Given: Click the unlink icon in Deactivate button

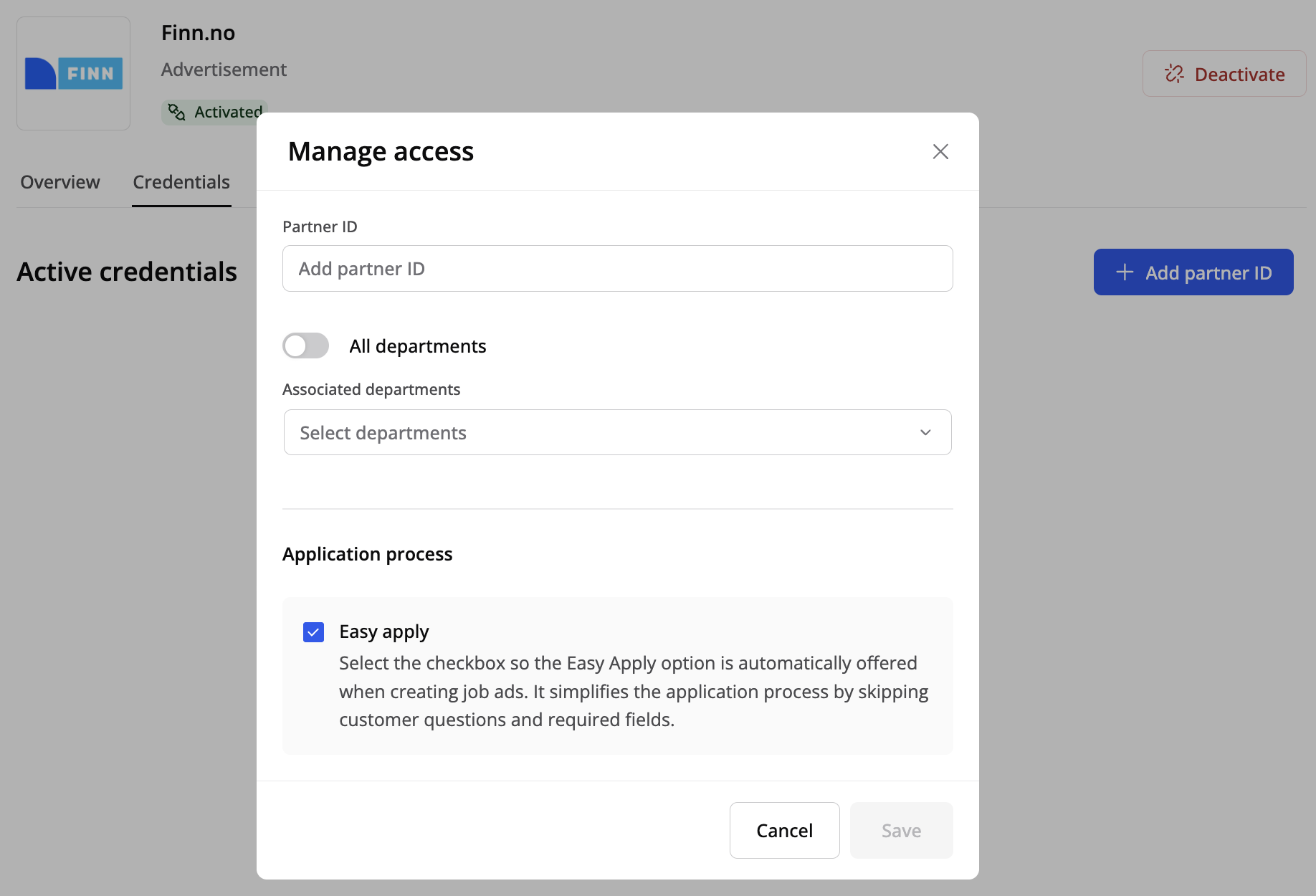Looking at the screenshot, I should (1174, 74).
